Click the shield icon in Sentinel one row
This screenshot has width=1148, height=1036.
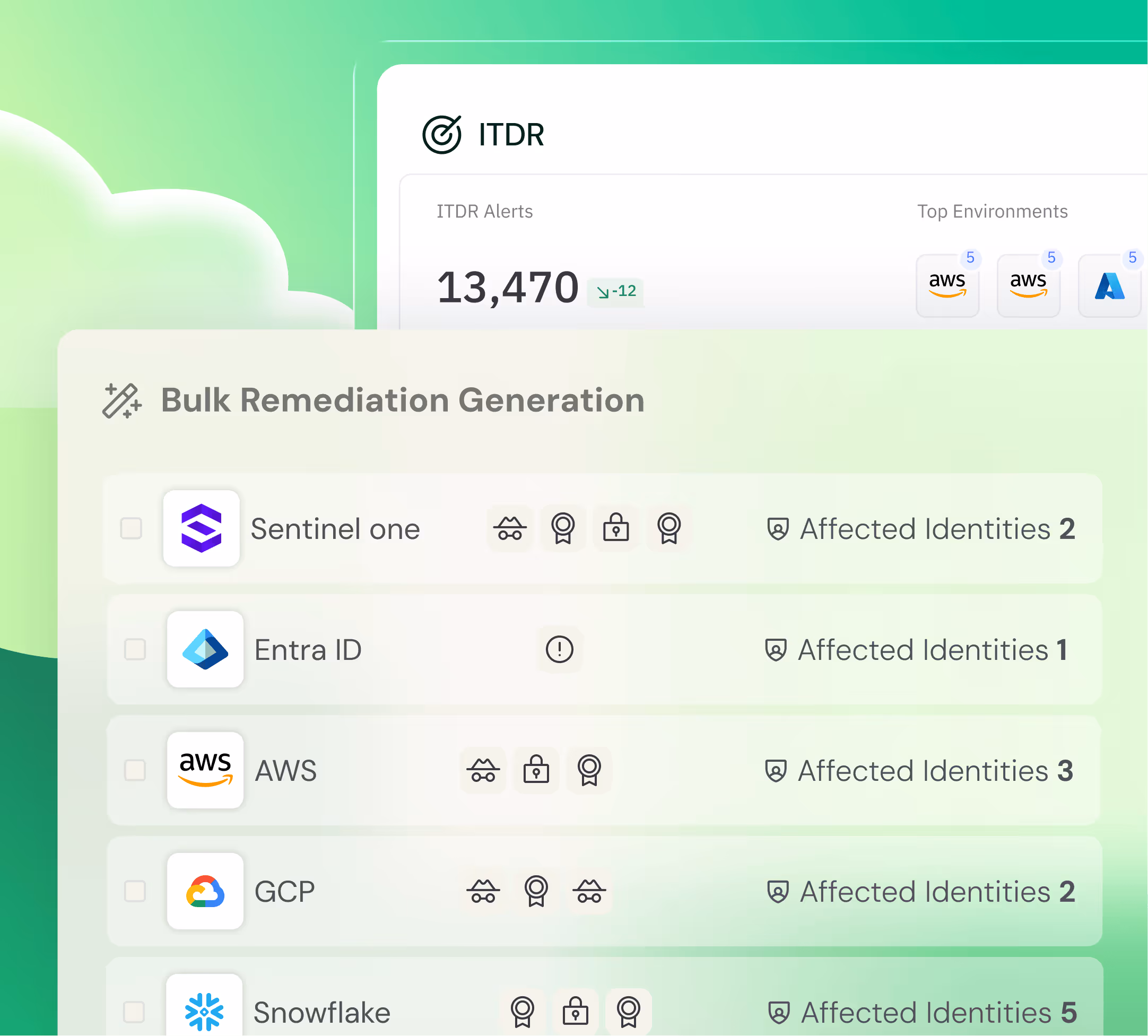778,529
